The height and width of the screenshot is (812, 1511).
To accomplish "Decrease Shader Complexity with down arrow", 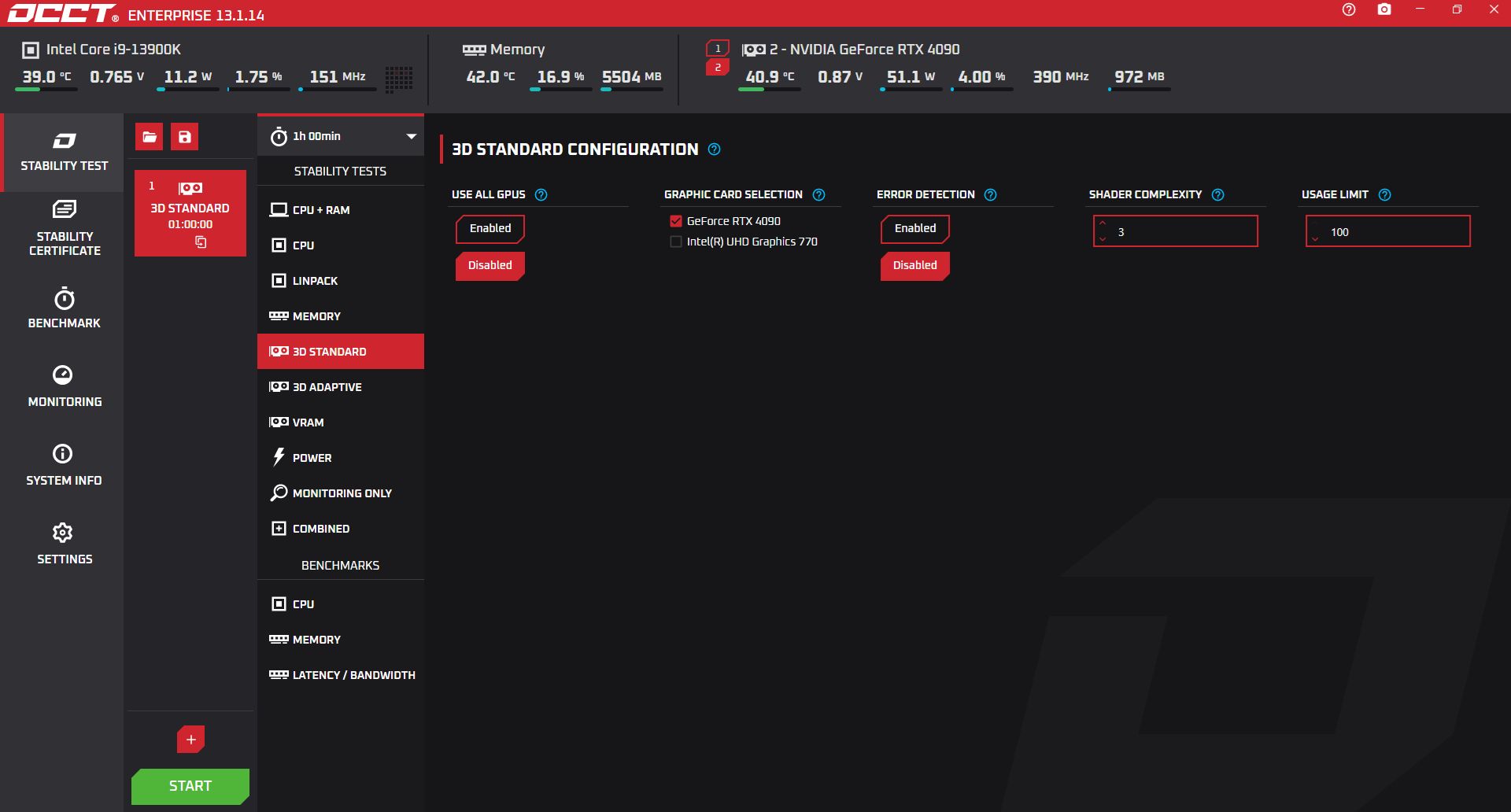I will (1103, 238).
